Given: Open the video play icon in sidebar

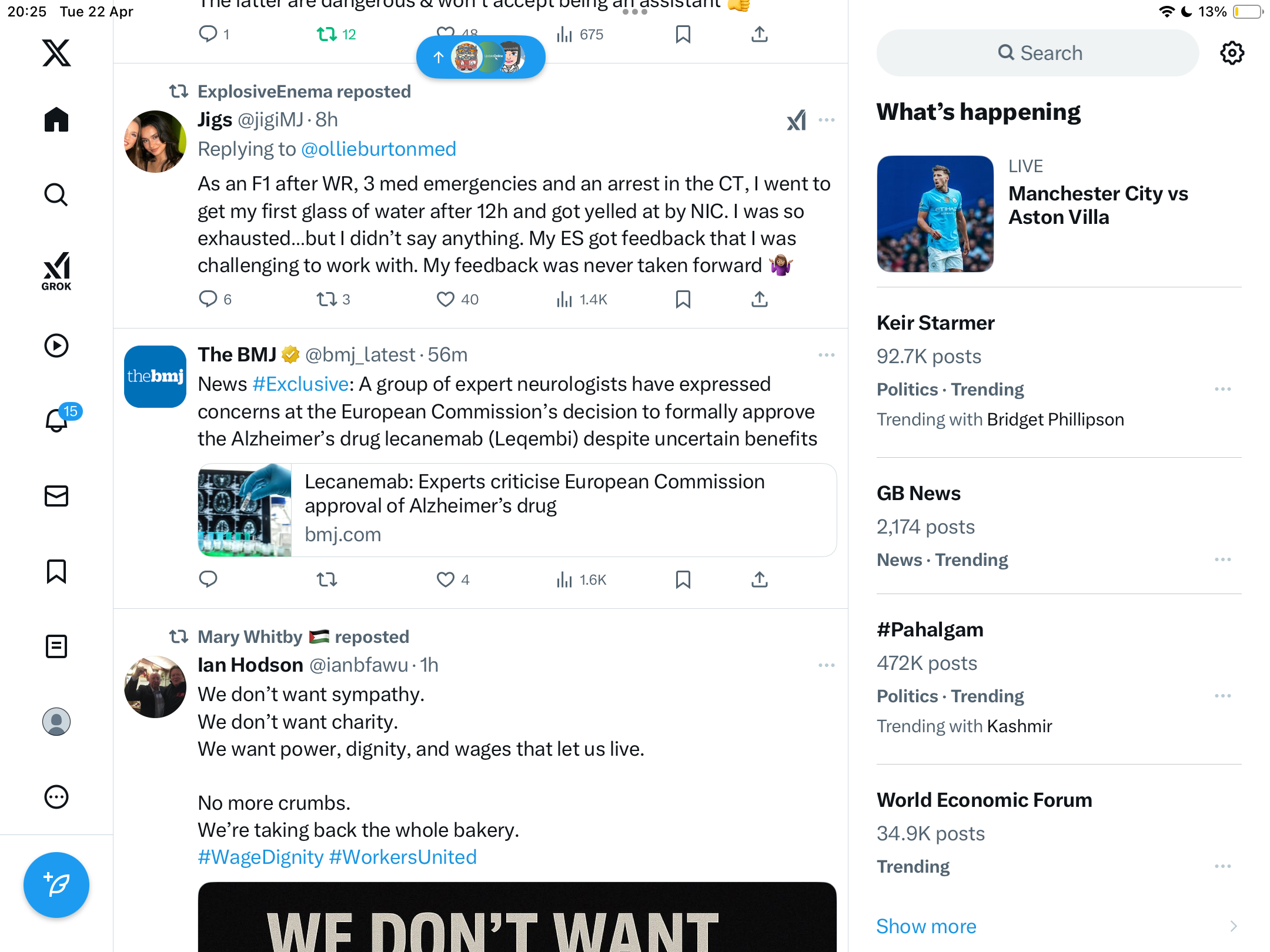Looking at the screenshot, I should [56, 346].
